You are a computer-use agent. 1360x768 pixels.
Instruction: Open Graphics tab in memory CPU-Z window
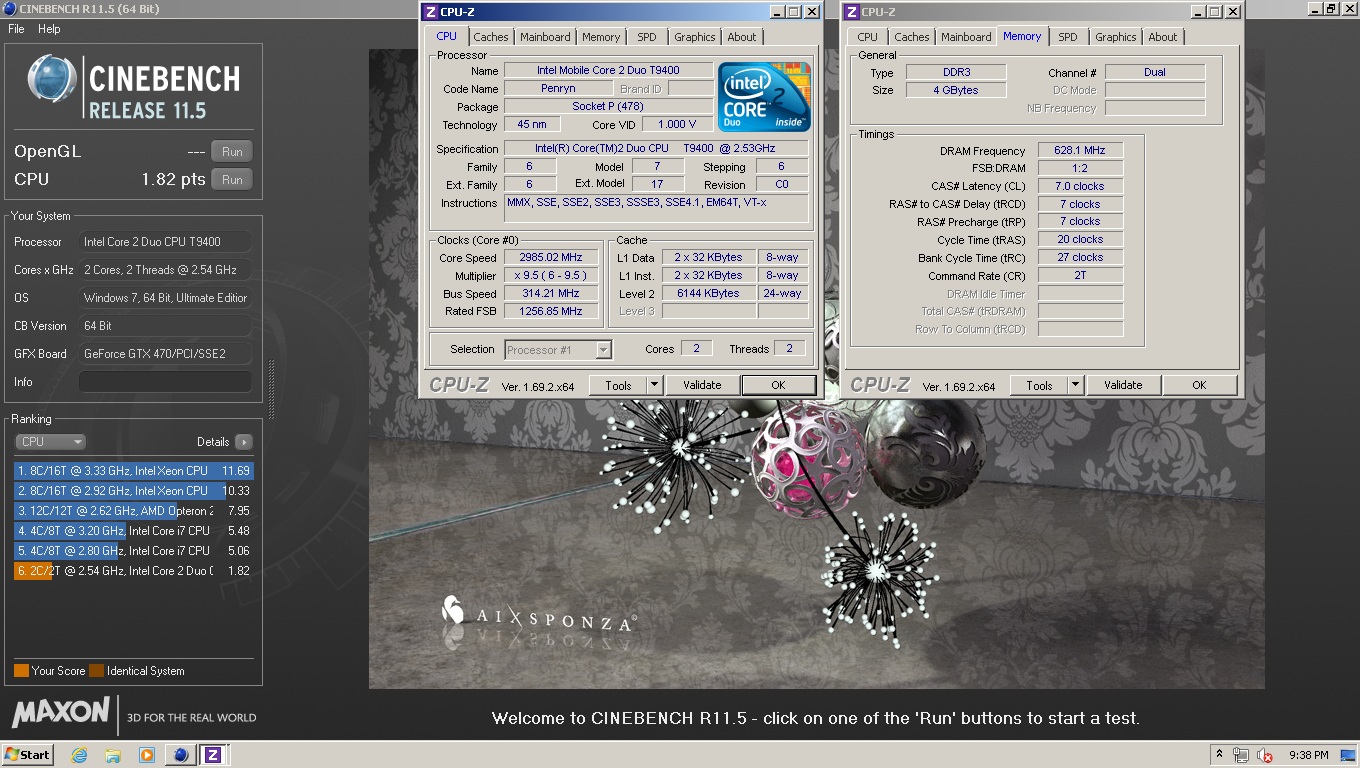[x=1115, y=37]
